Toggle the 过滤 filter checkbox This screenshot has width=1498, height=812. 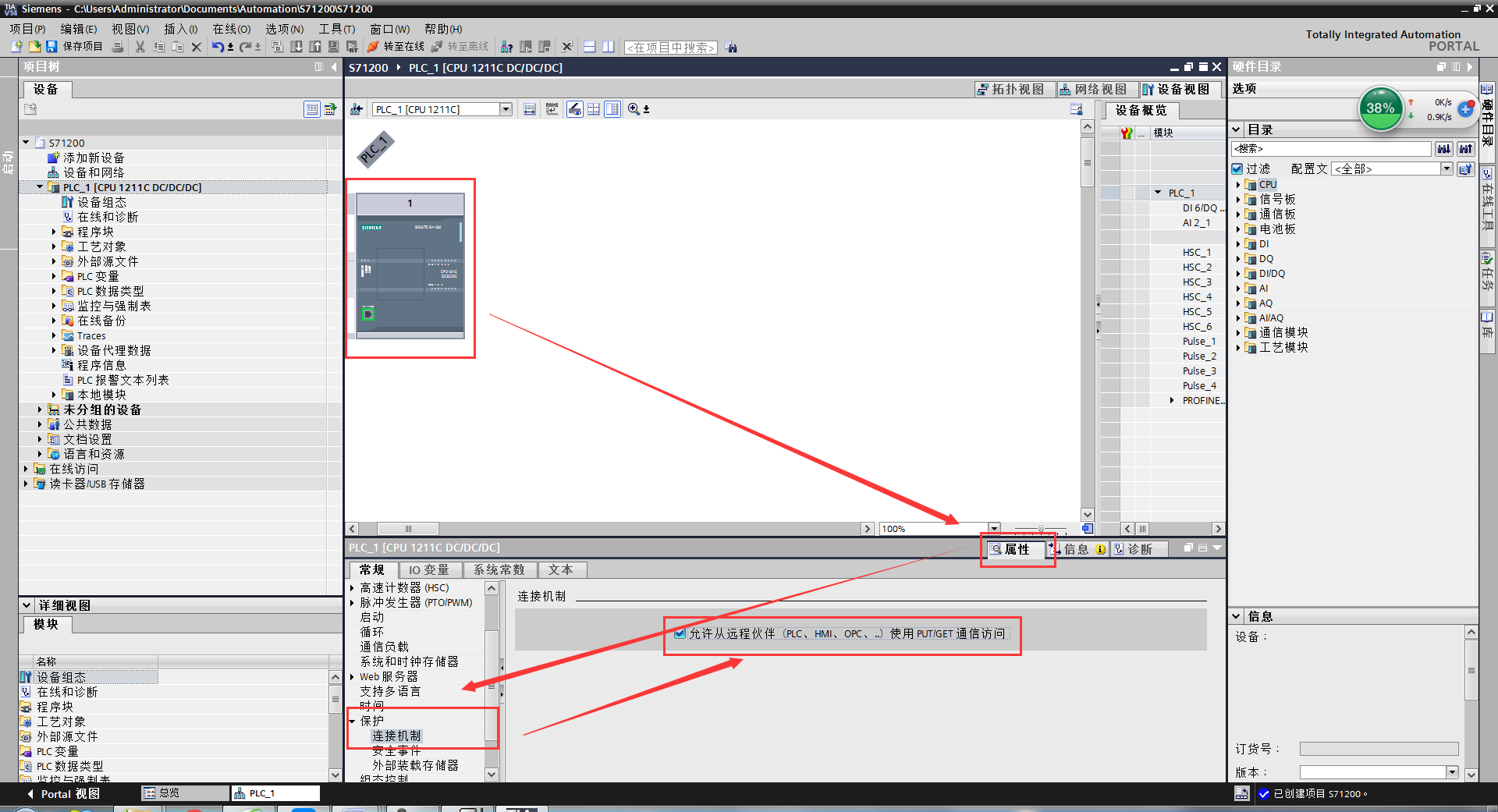(1237, 168)
